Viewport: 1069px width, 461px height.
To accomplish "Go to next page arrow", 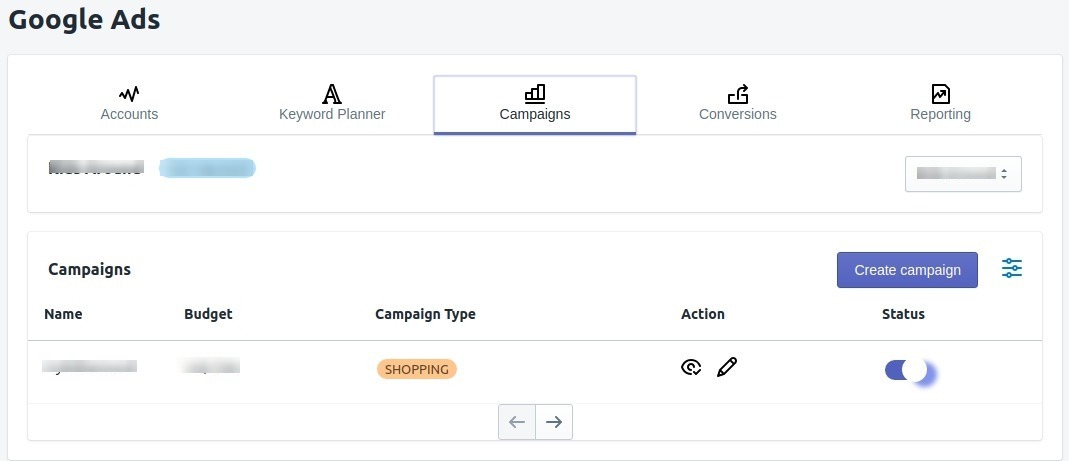I will (x=554, y=422).
